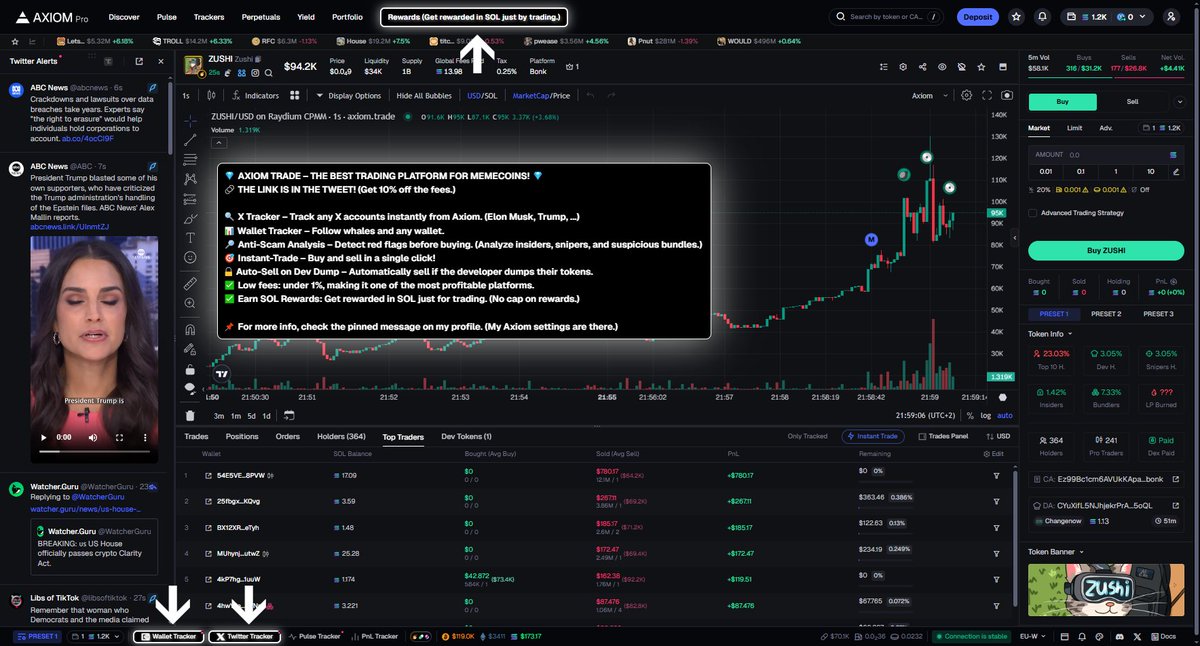
Task: Favorite ZUSHI with the star icon
Action: coord(981,66)
